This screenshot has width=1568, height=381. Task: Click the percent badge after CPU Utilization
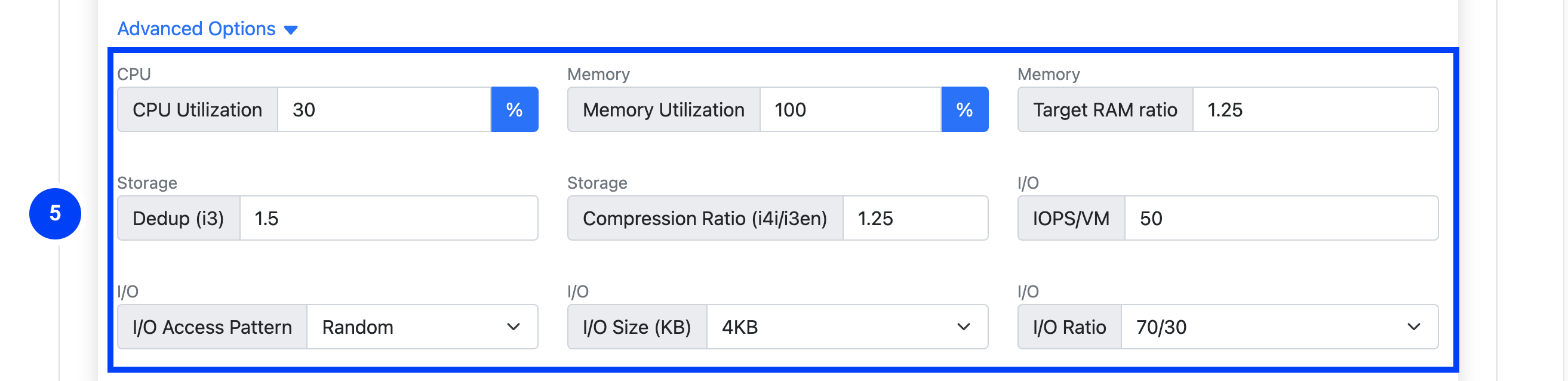514,109
